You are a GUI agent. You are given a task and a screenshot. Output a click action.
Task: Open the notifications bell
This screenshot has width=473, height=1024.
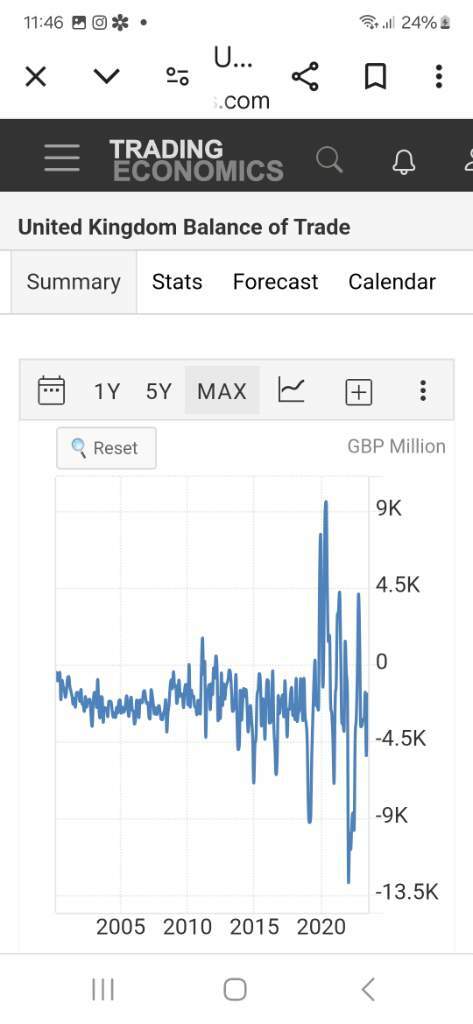click(x=404, y=160)
